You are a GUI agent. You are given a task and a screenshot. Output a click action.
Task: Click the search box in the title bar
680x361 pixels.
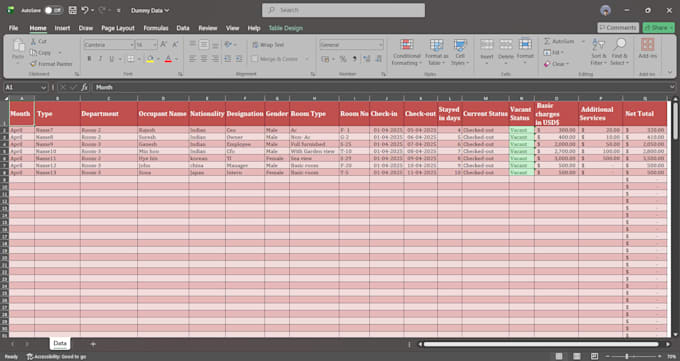[x=343, y=10]
